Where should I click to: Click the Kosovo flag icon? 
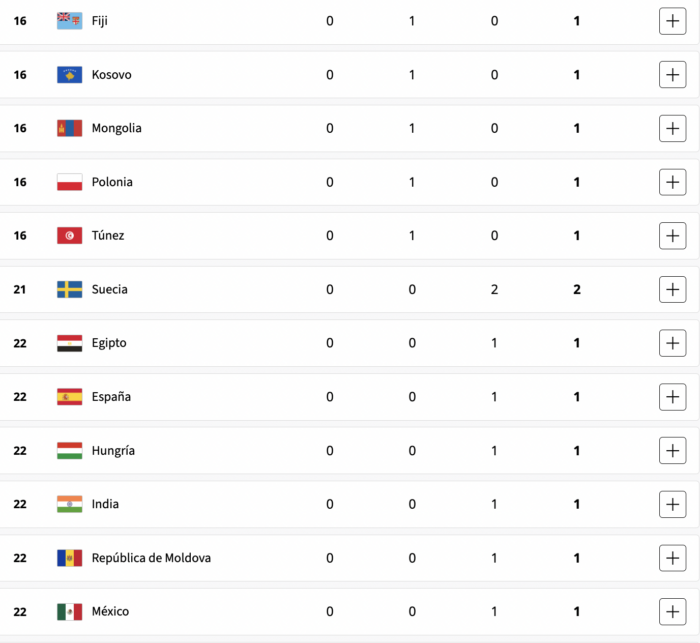[70, 75]
